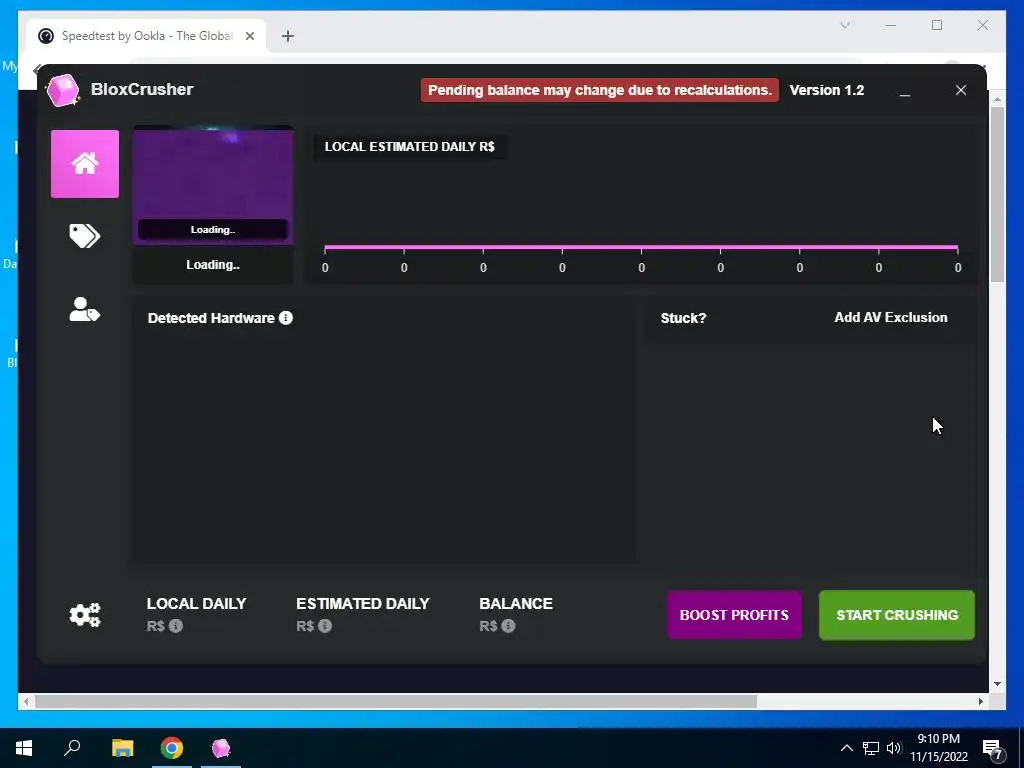
Task: Close the BloxCrusher window
Action: pos(961,90)
